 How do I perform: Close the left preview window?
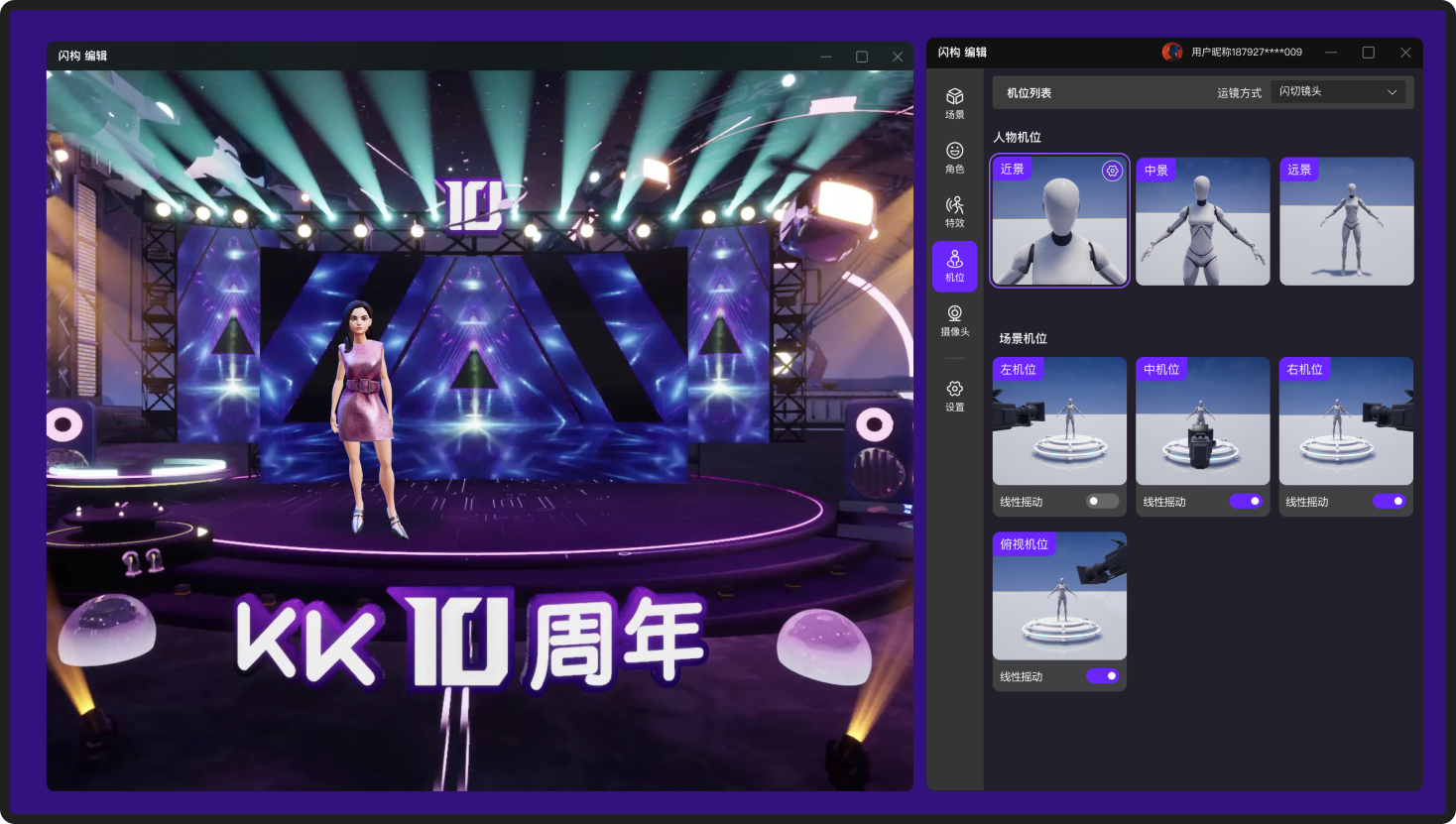[898, 57]
